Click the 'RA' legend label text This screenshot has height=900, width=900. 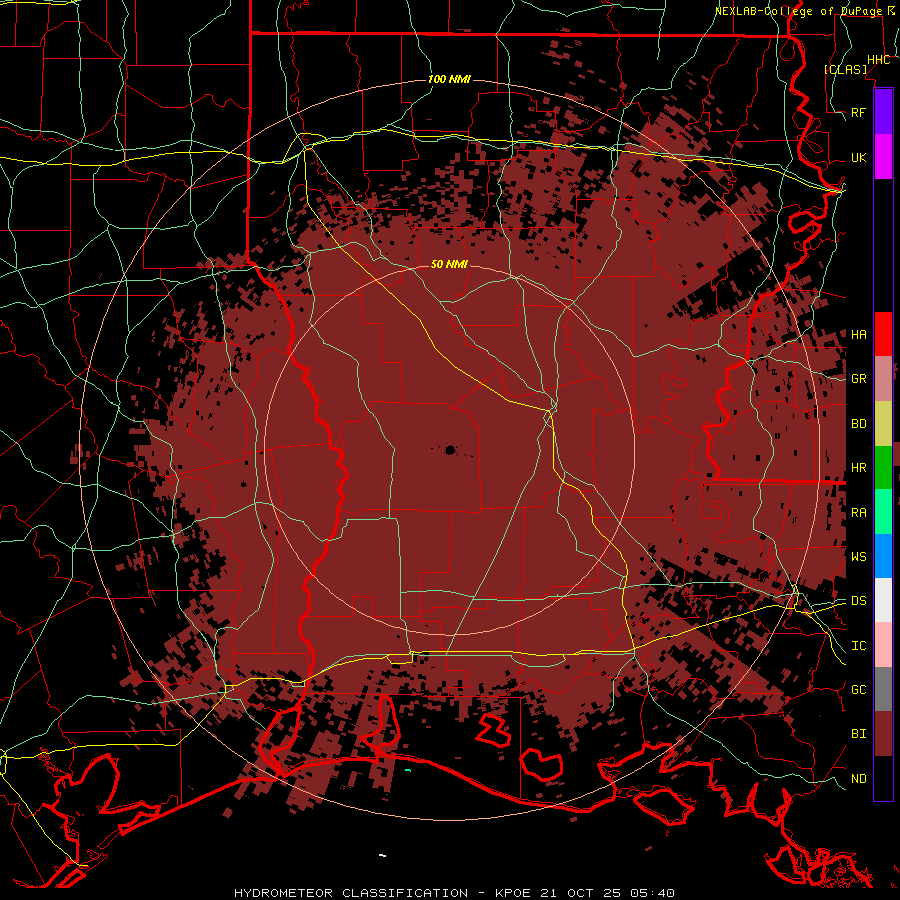click(x=859, y=513)
